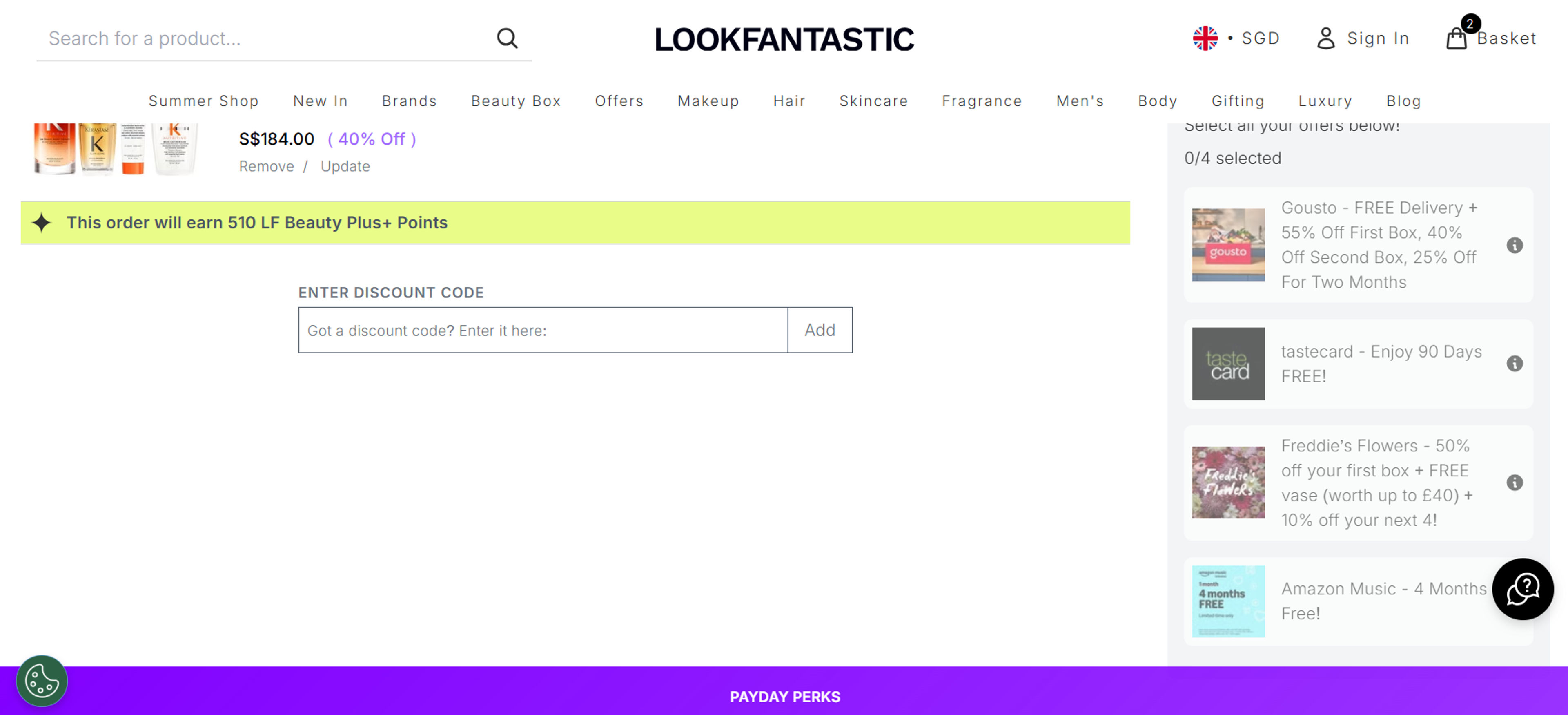The height and width of the screenshot is (715, 1568).
Task: Open the Body menu
Action: pyautogui.click(x=1157, y=101)
